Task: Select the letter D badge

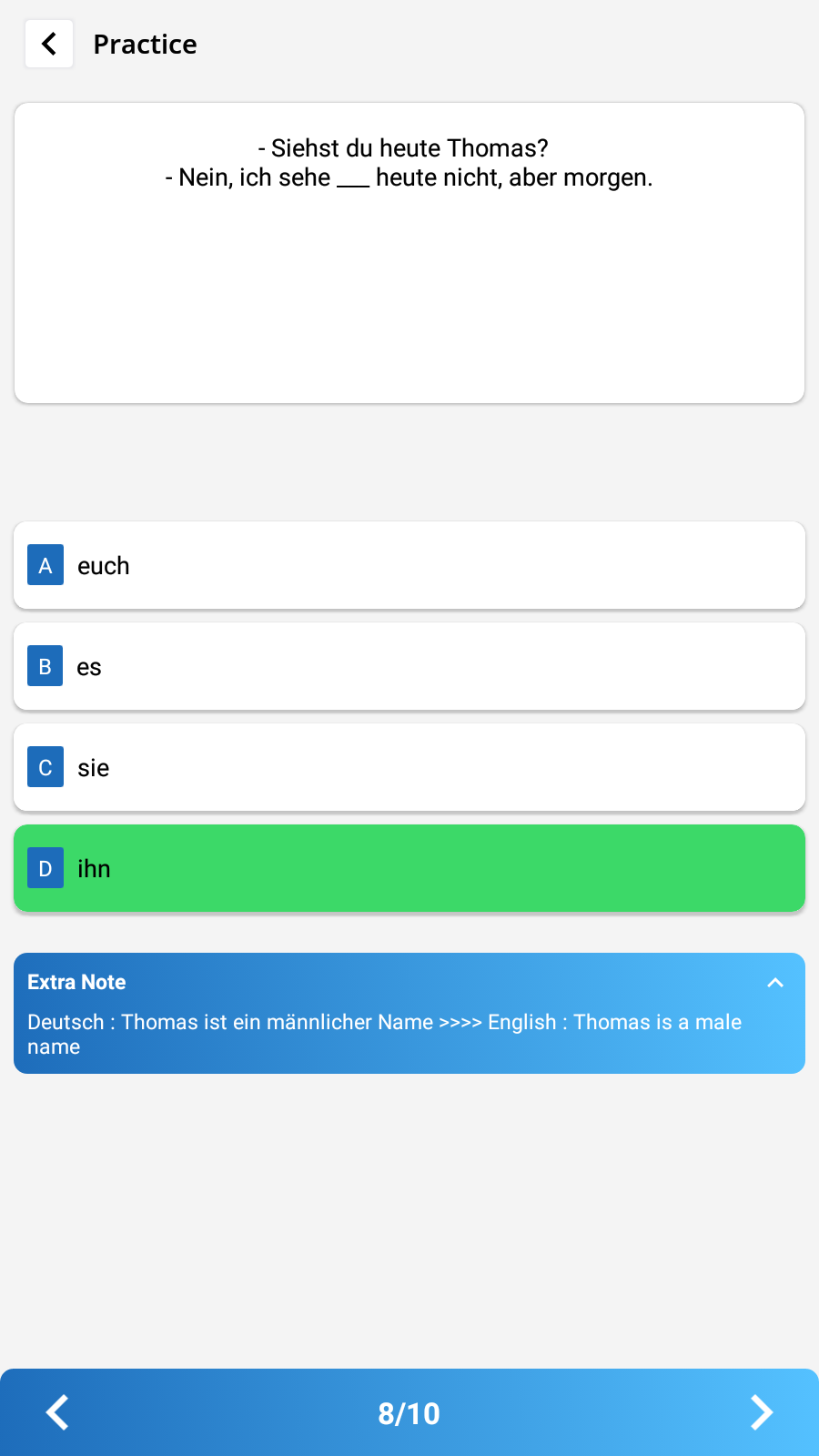Action: pos(45,868)
